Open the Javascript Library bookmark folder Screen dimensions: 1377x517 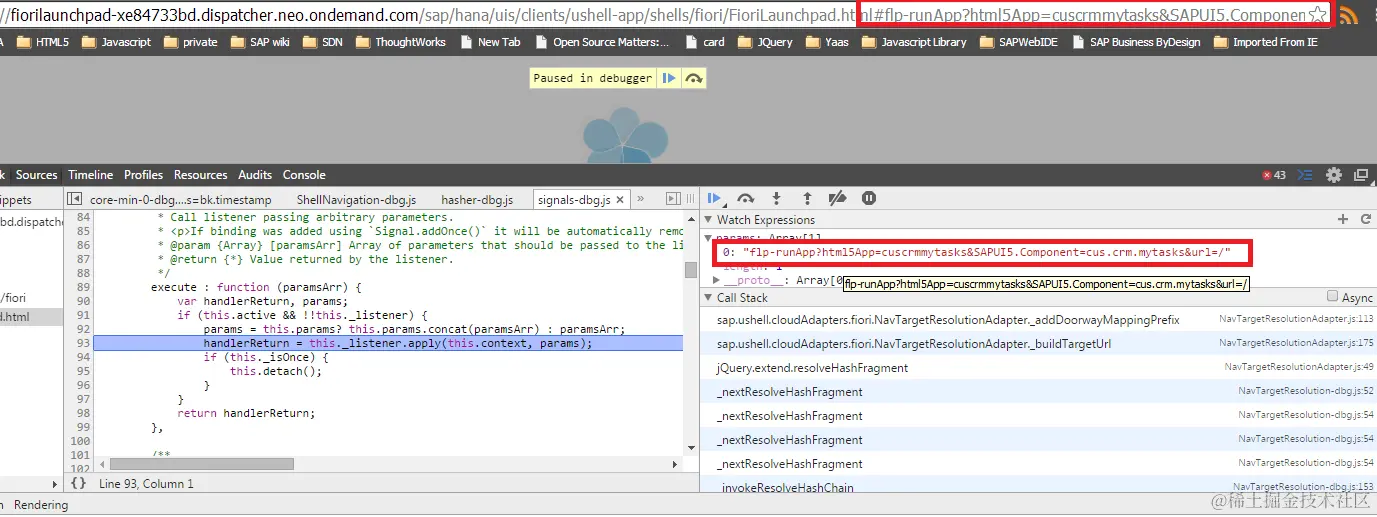pos(914,42)
